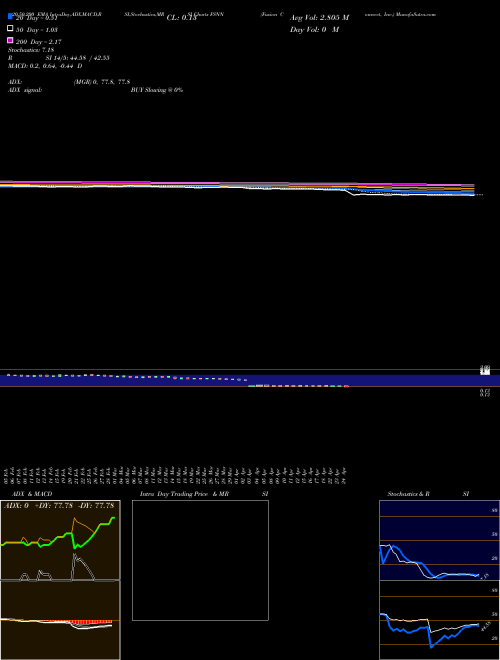Viewport: 500px width, 660px height.
Task: Open the lower RSI chart panel
Action: pyautogui.click(x=439, y=620)
